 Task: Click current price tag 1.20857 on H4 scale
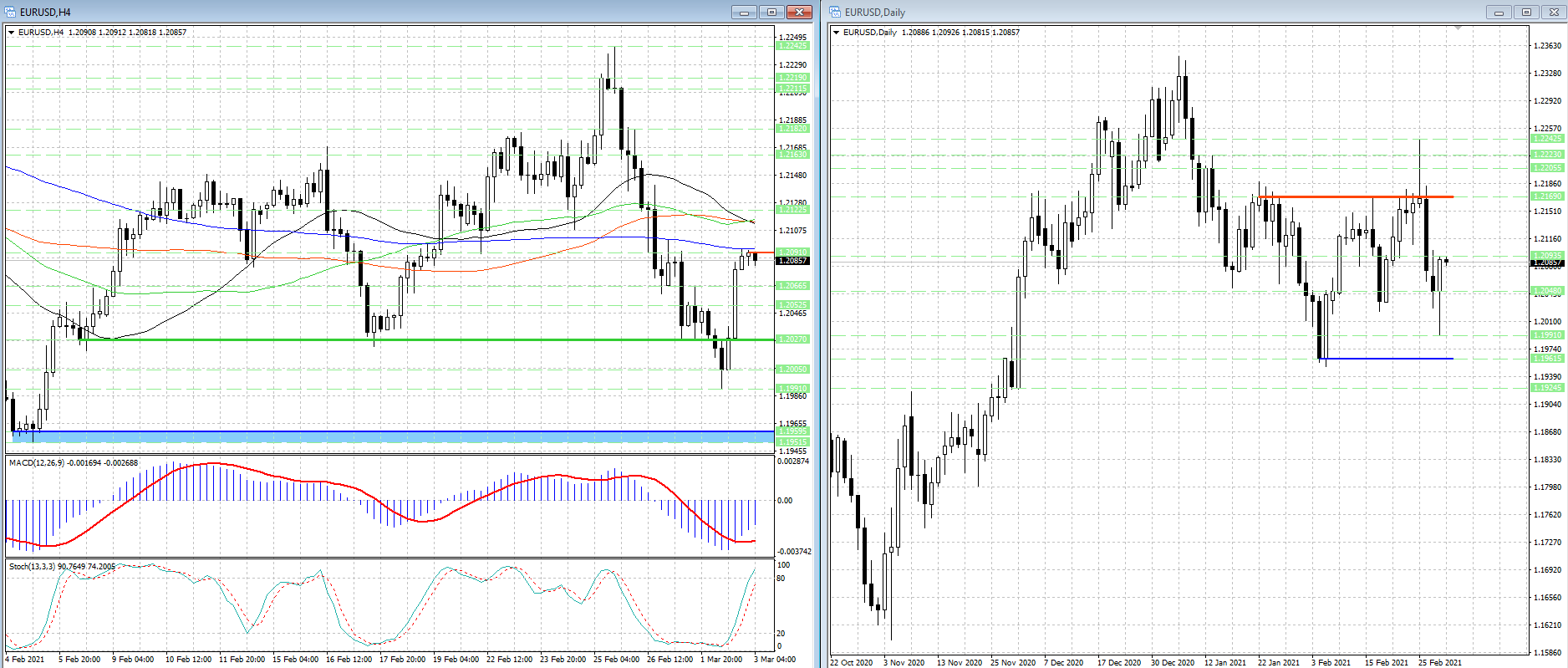(793, 261)
